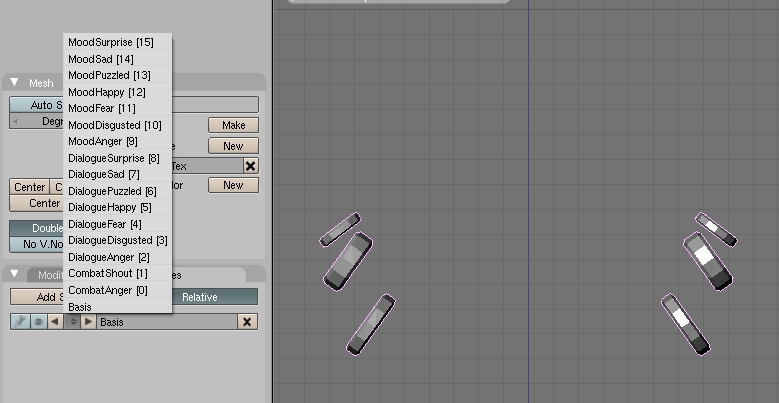Go to previous shape key arrow
This screenshot has width=779, height=403.
tap(54, 322)
